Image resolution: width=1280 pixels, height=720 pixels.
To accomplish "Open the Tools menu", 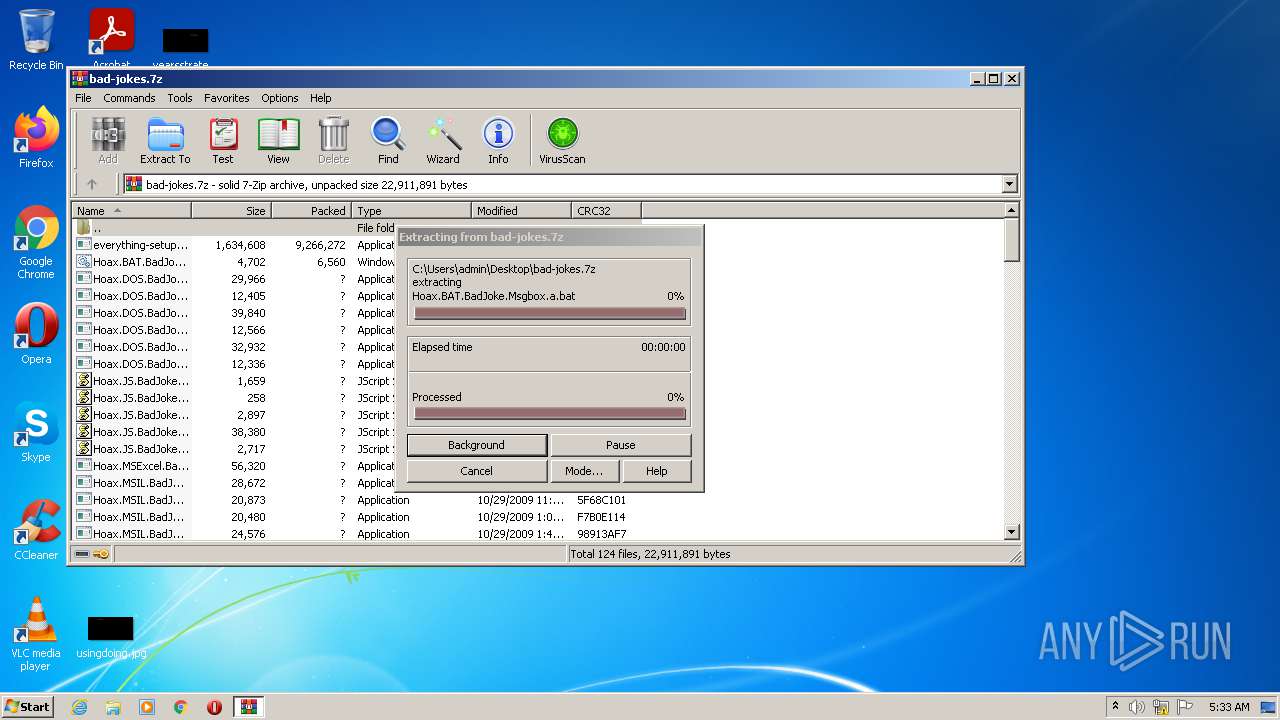I will [180, 98].
